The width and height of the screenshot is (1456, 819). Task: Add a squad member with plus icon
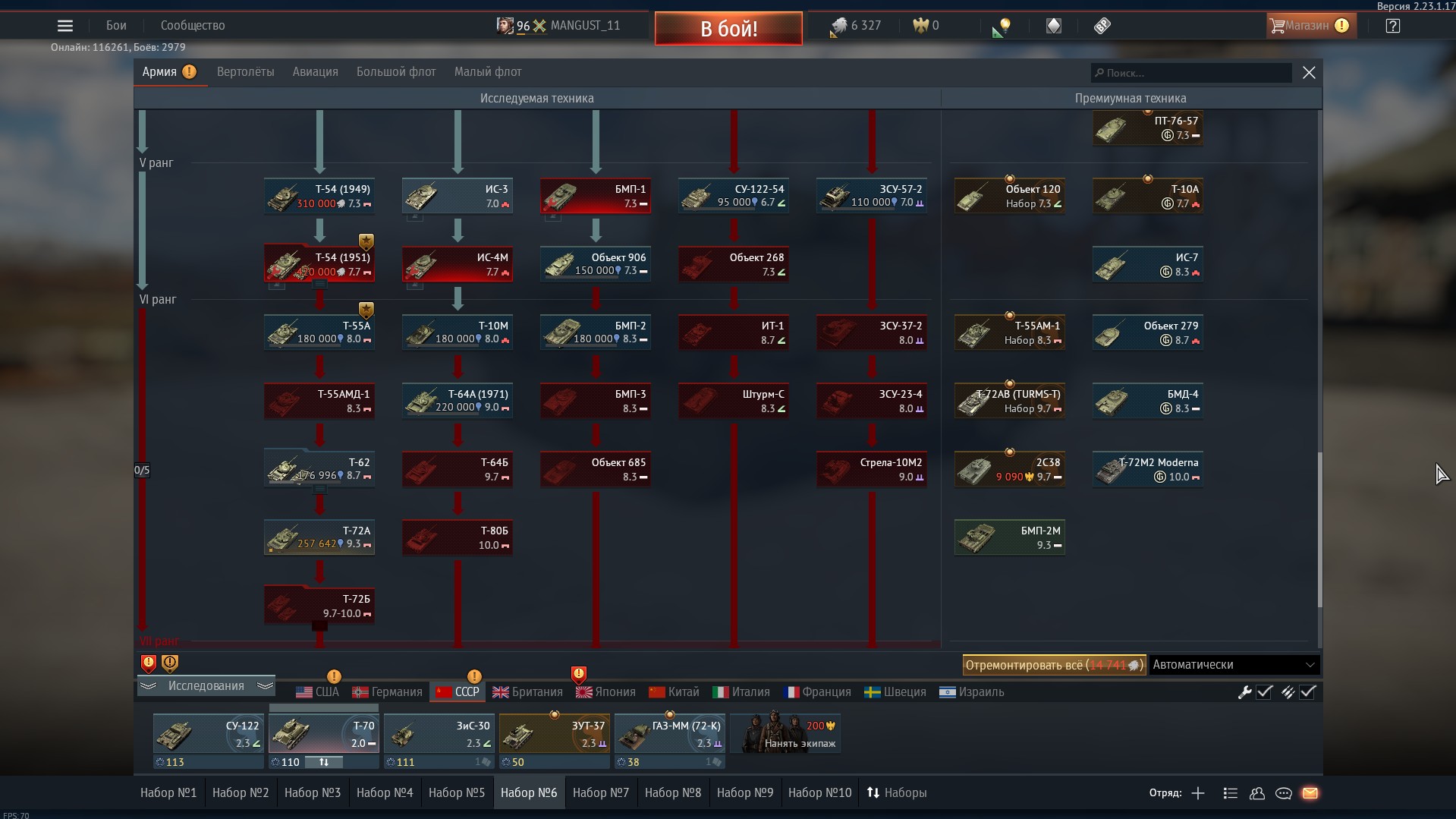coord(1198,793)
